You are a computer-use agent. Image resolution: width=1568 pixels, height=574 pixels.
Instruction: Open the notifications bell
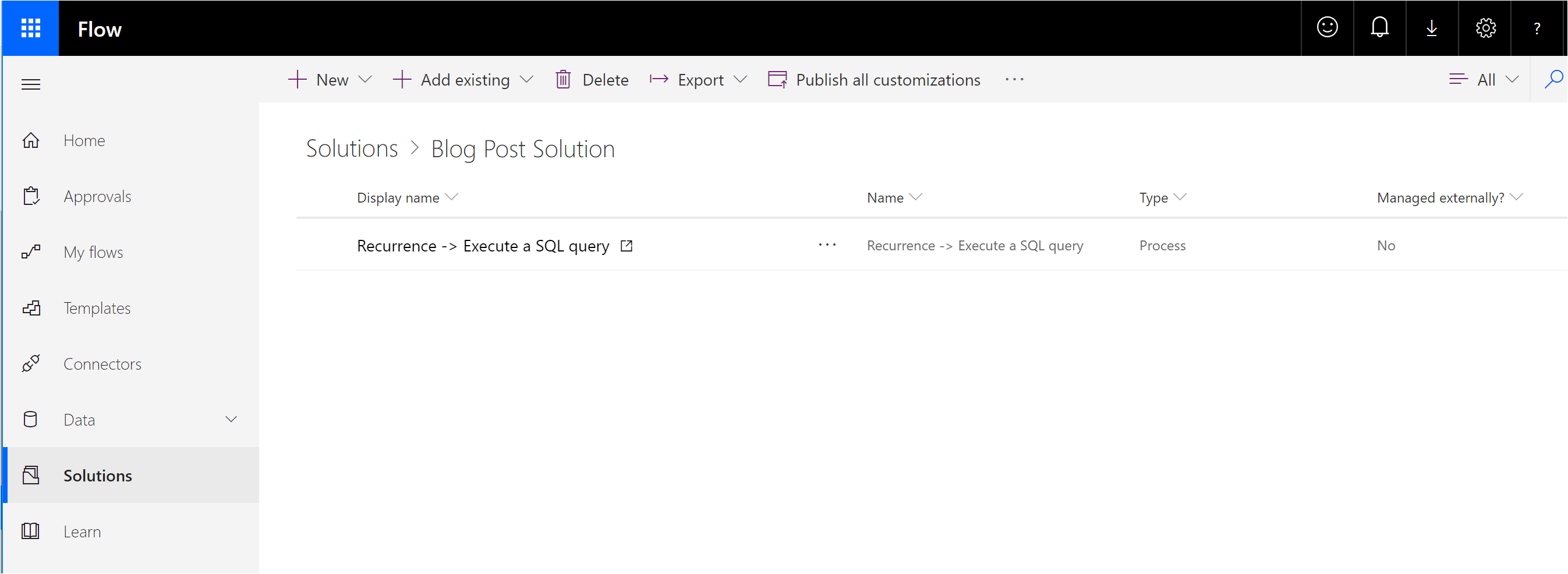[x=1379, y=28]
